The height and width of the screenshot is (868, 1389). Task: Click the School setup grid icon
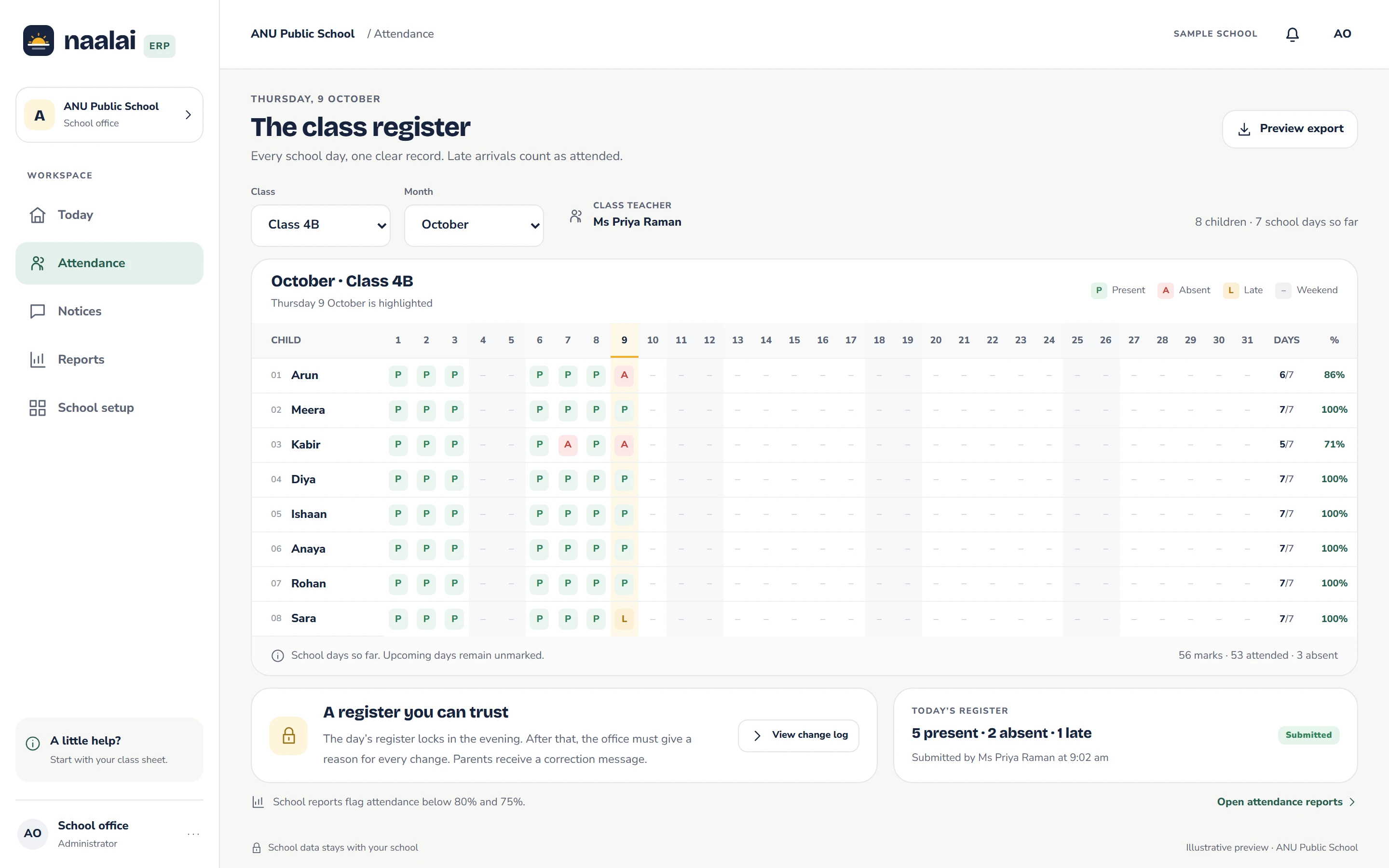38,407
